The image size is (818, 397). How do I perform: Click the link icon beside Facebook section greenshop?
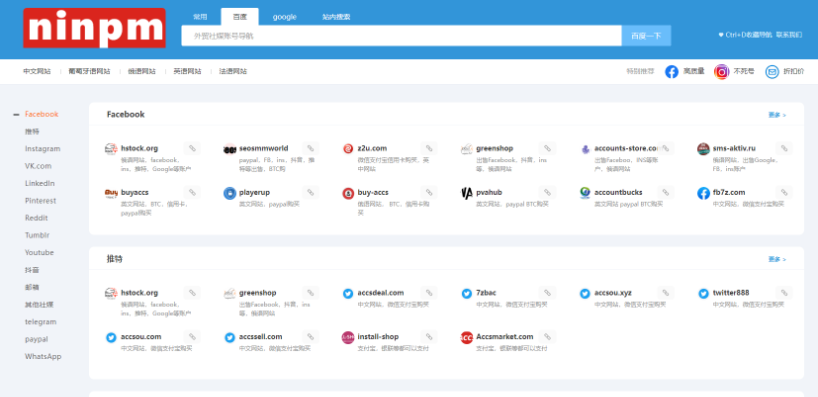547,149
